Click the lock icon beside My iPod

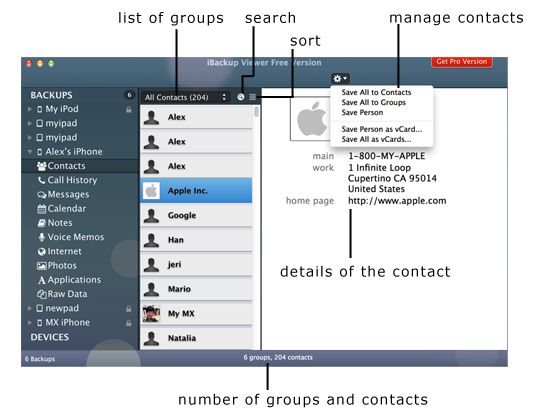129,110
